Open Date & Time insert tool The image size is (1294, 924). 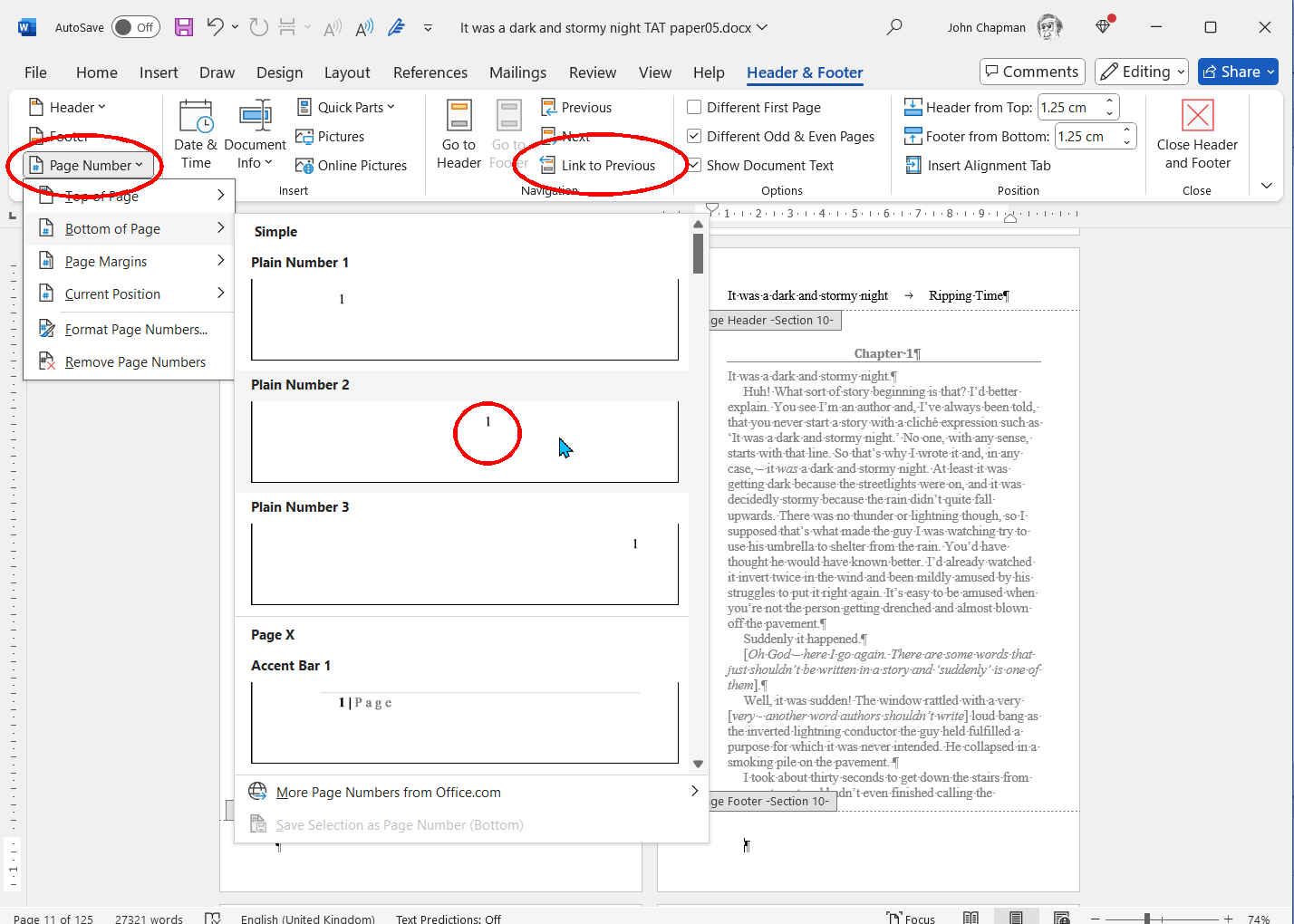(x=196, y=135)
